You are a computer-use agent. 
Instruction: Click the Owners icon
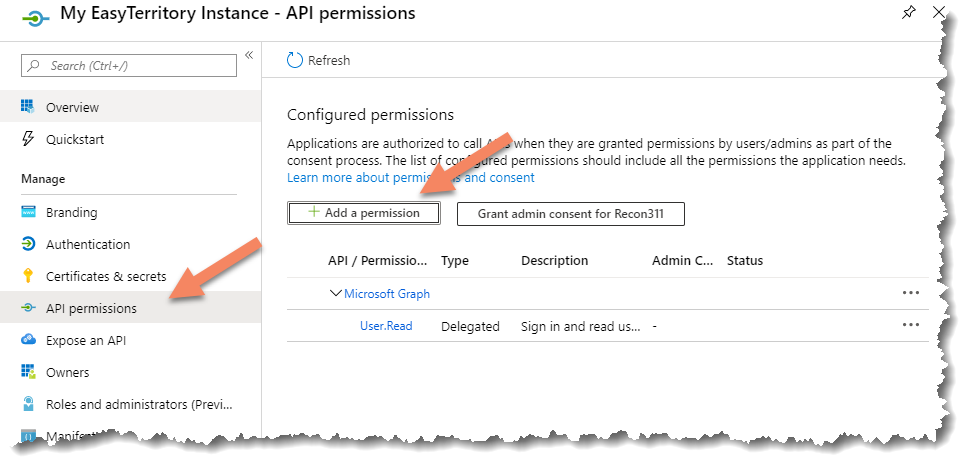click(x=28, y=372)
